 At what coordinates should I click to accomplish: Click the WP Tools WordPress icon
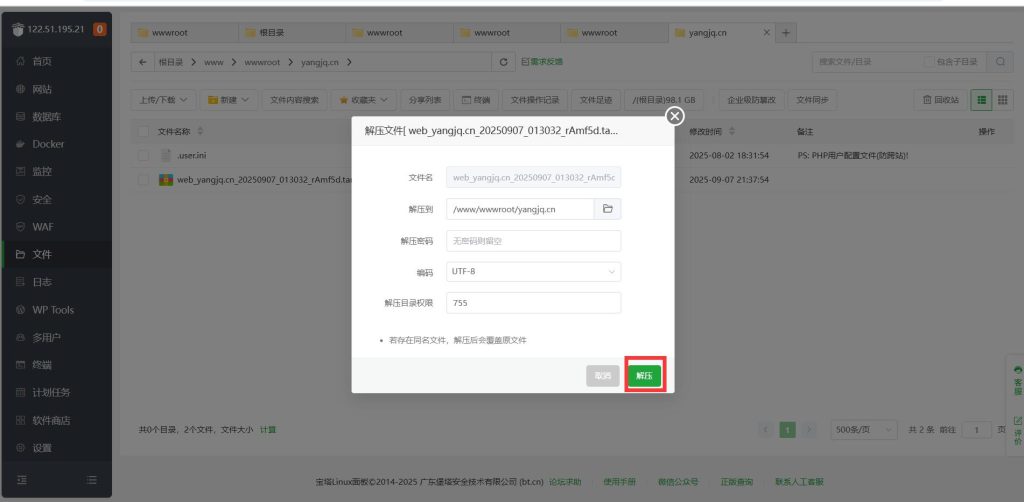point(20,310)
